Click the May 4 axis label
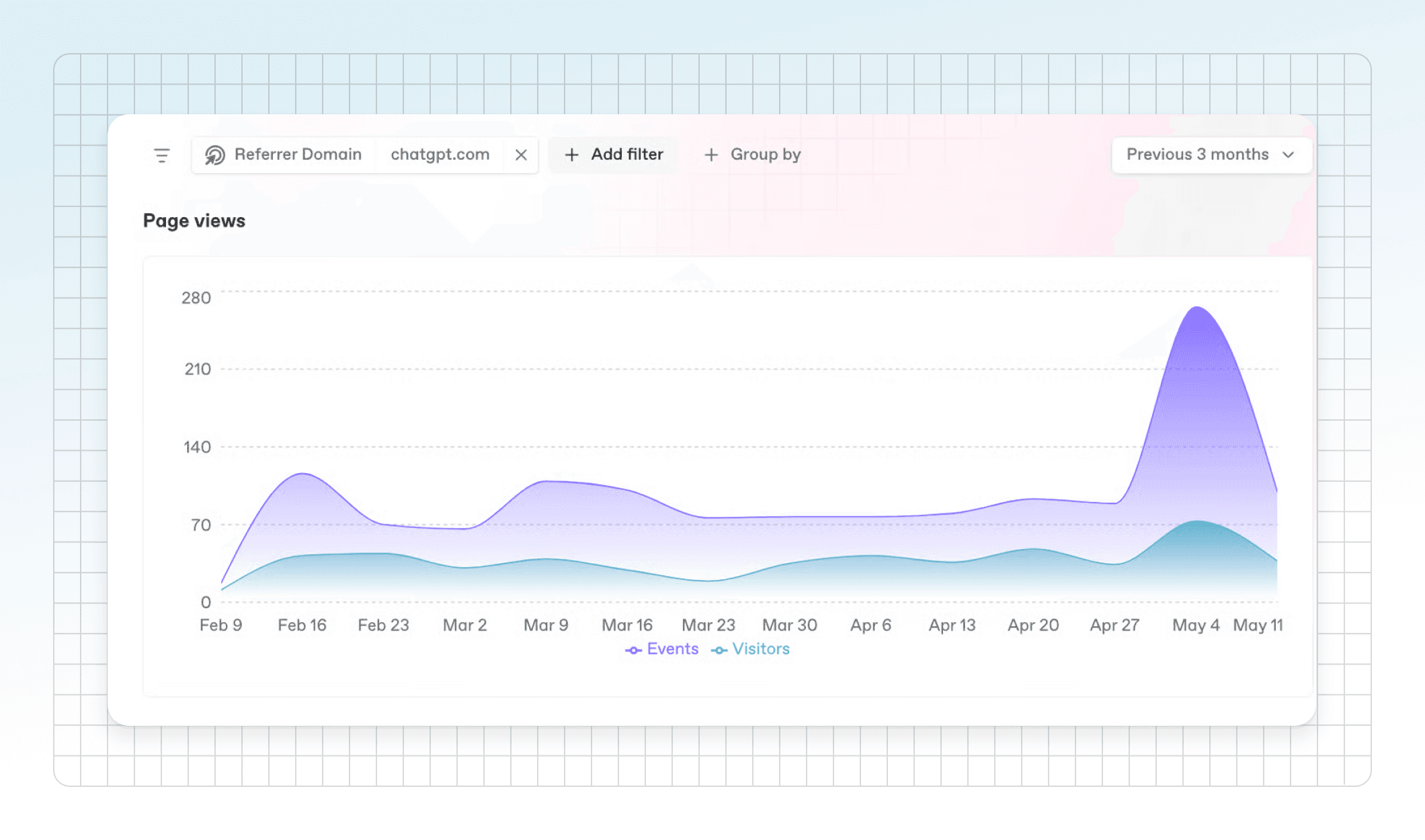Image resolution: width=1425 pixels, height=840 pixels. pyautogui.click(x=1196, y=625)
